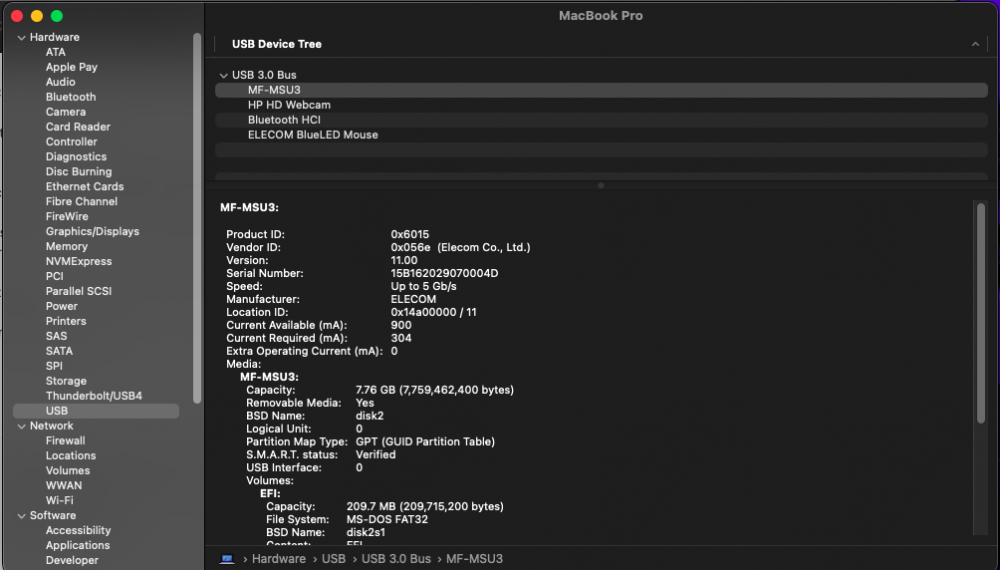
Task: Open Memory section
Action: pyautogui.click(x=66, y=246)
